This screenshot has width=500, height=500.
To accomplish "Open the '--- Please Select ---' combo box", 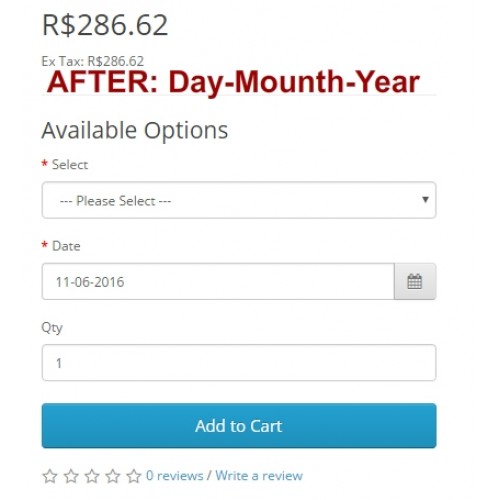I will [239, 200].
